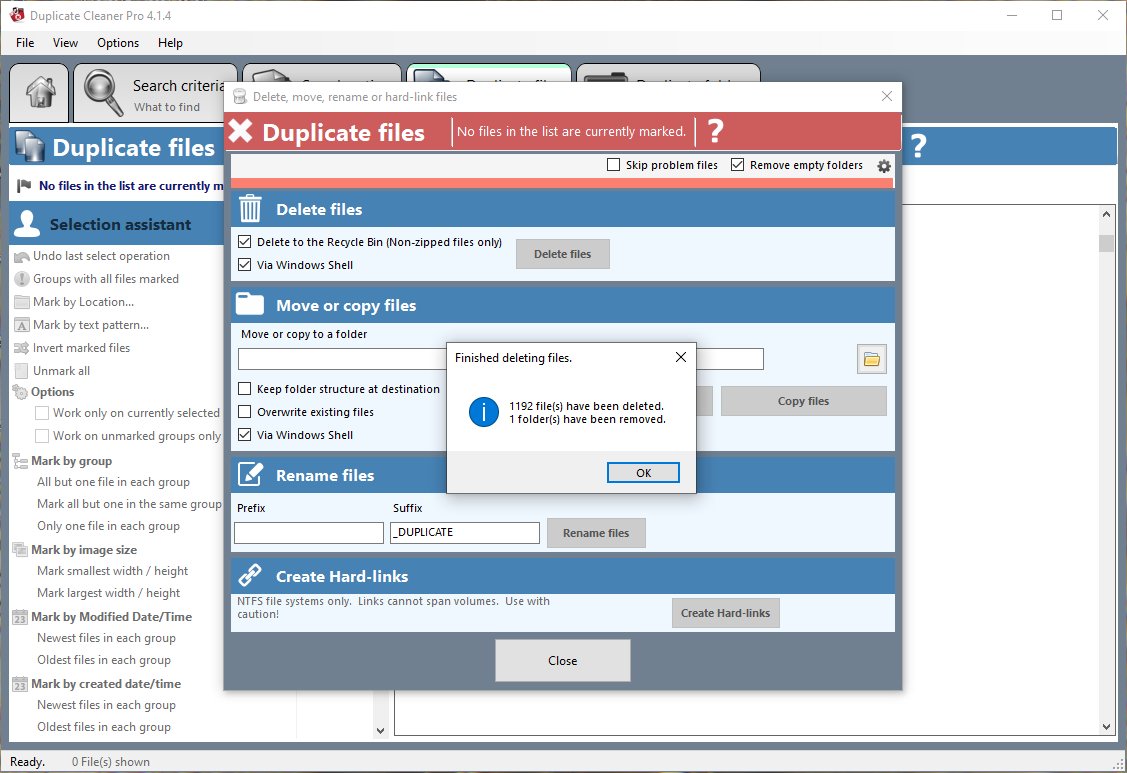This screenshot has width=1127, height=773.
Task: Click the Delete files button
Action: click(x=563, y=254)
